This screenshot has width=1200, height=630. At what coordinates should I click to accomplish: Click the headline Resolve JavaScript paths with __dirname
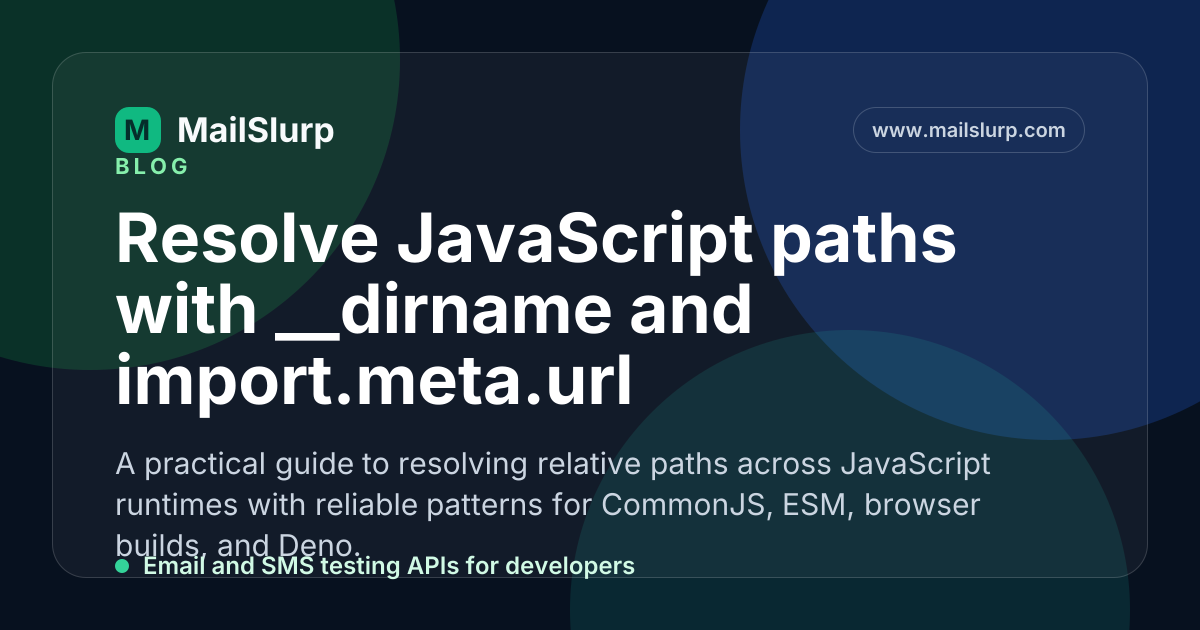pos(536,312)
